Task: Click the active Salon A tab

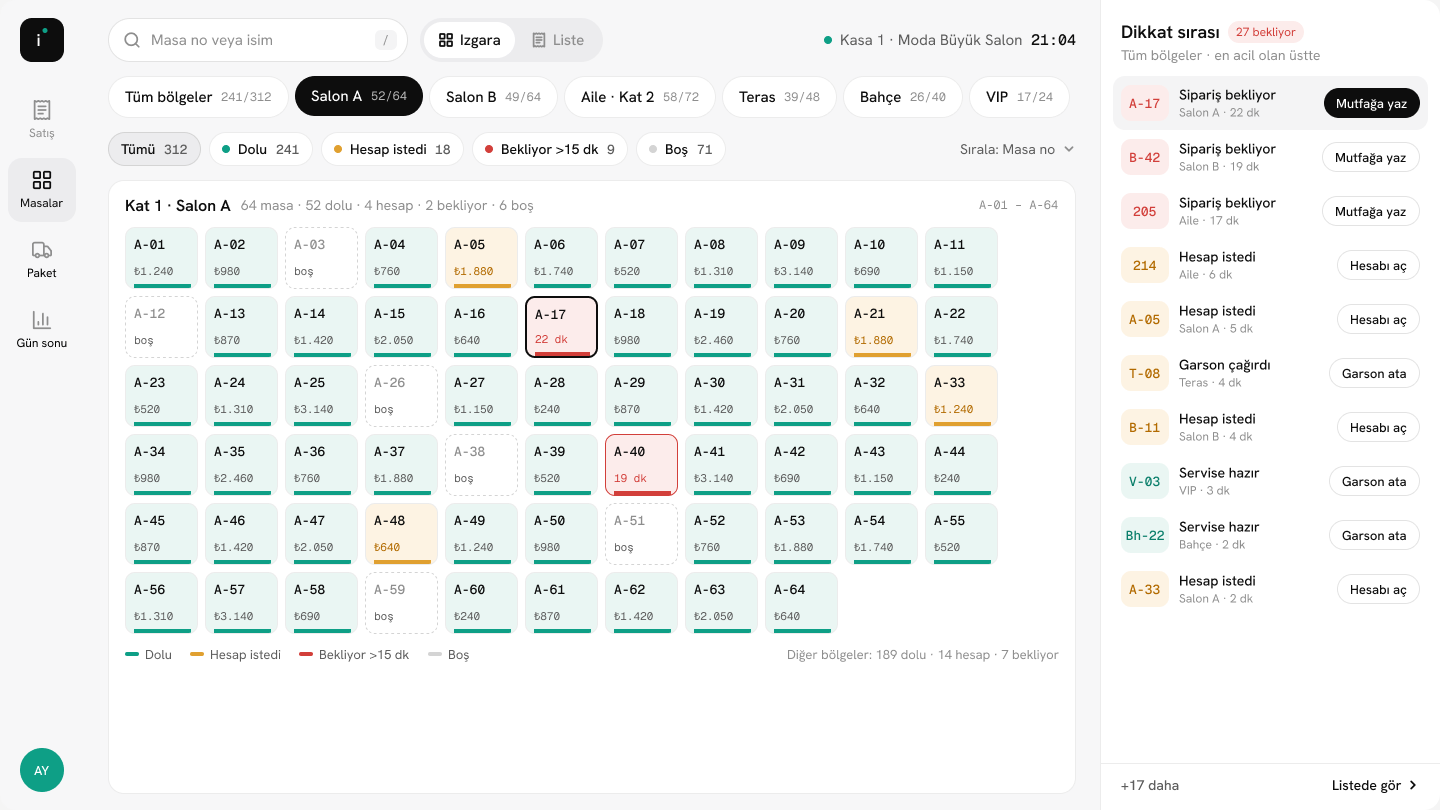Action: click(x=359, y=97)
